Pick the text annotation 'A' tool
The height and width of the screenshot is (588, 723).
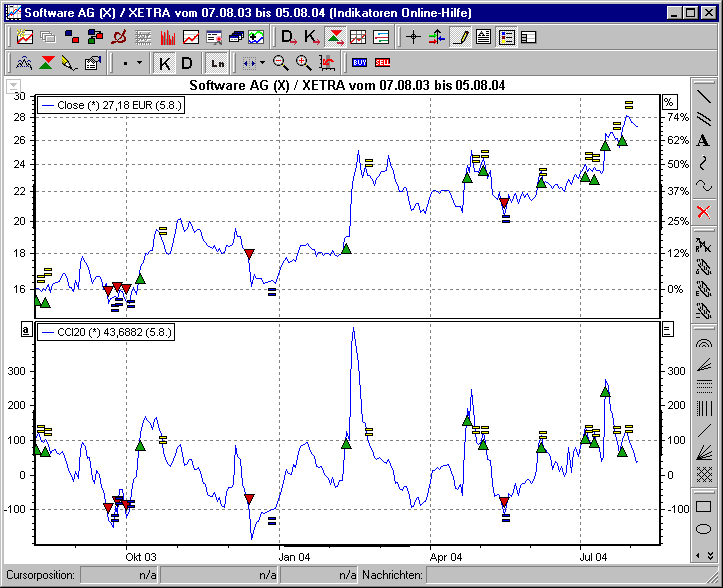click(x=704, y=141)
